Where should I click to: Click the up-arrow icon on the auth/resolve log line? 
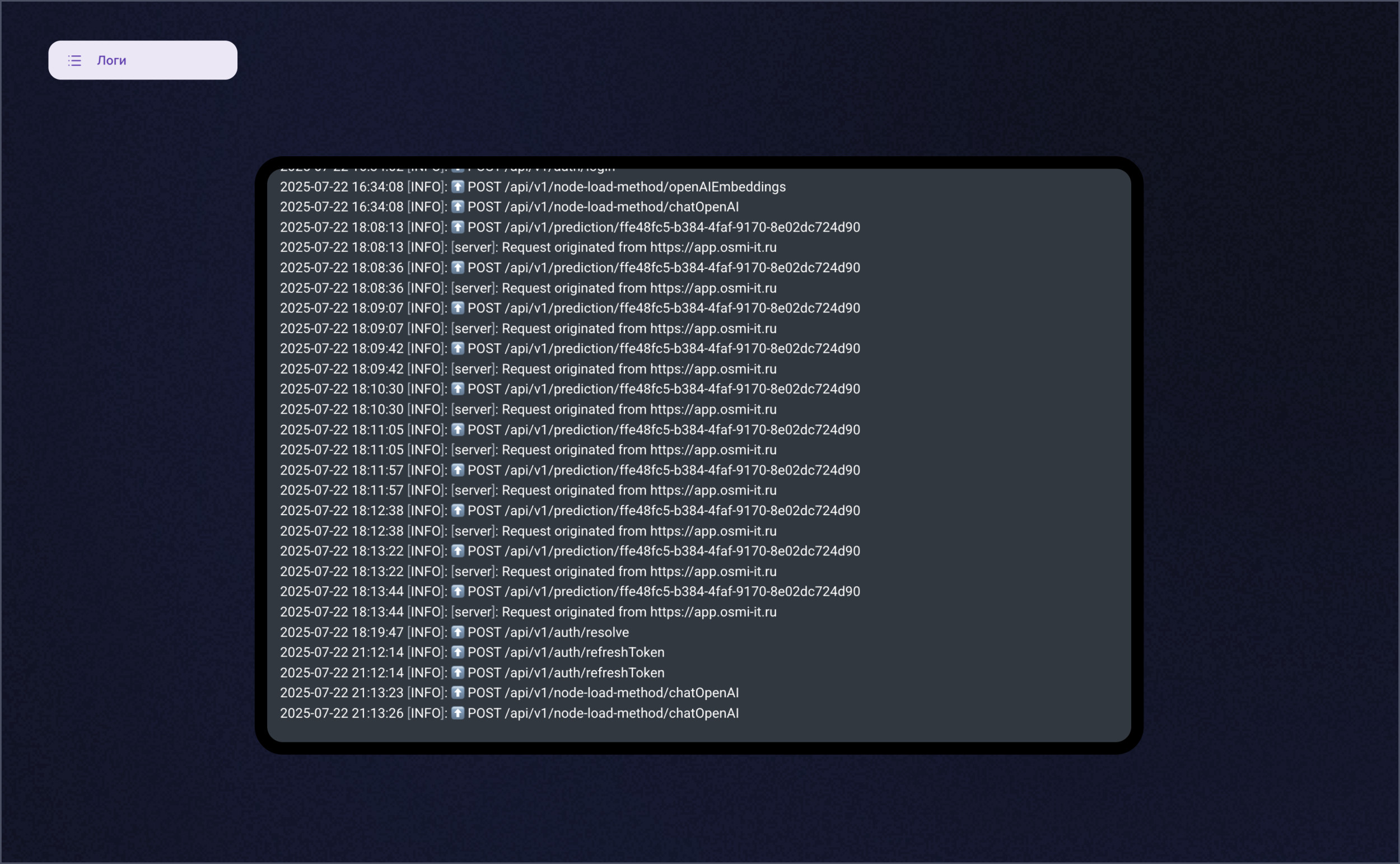coord(458,632)
